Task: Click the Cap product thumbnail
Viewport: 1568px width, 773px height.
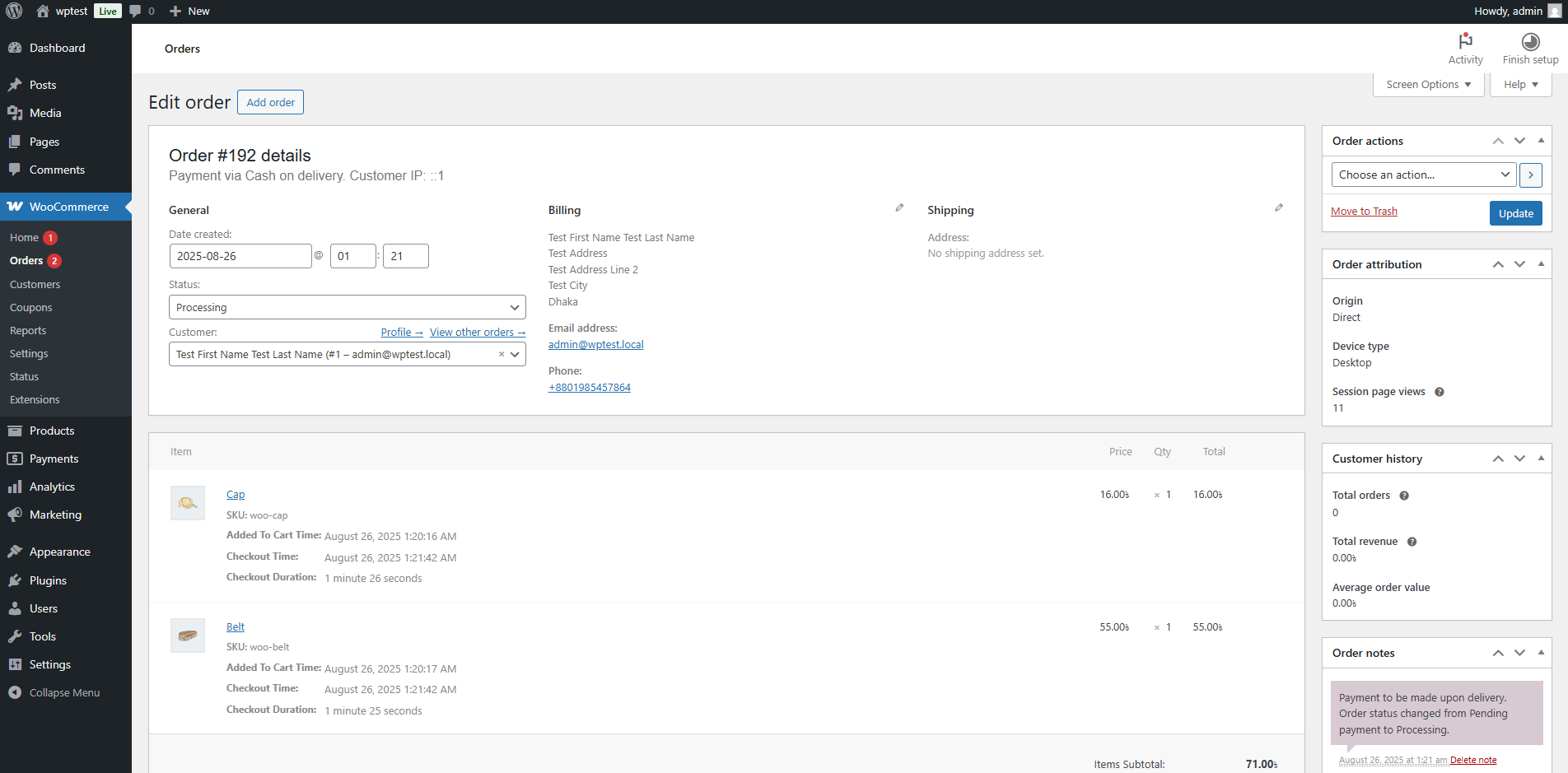Action: click(x=188, y=503)
